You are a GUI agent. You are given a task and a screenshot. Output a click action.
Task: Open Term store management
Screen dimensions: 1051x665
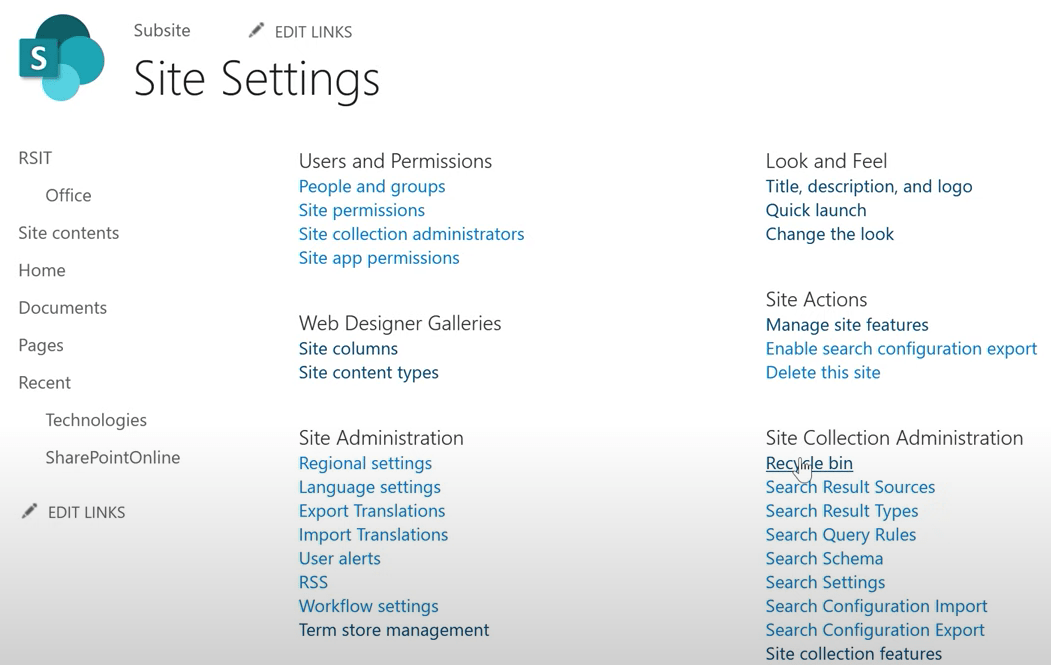click(x=393, y=630)
